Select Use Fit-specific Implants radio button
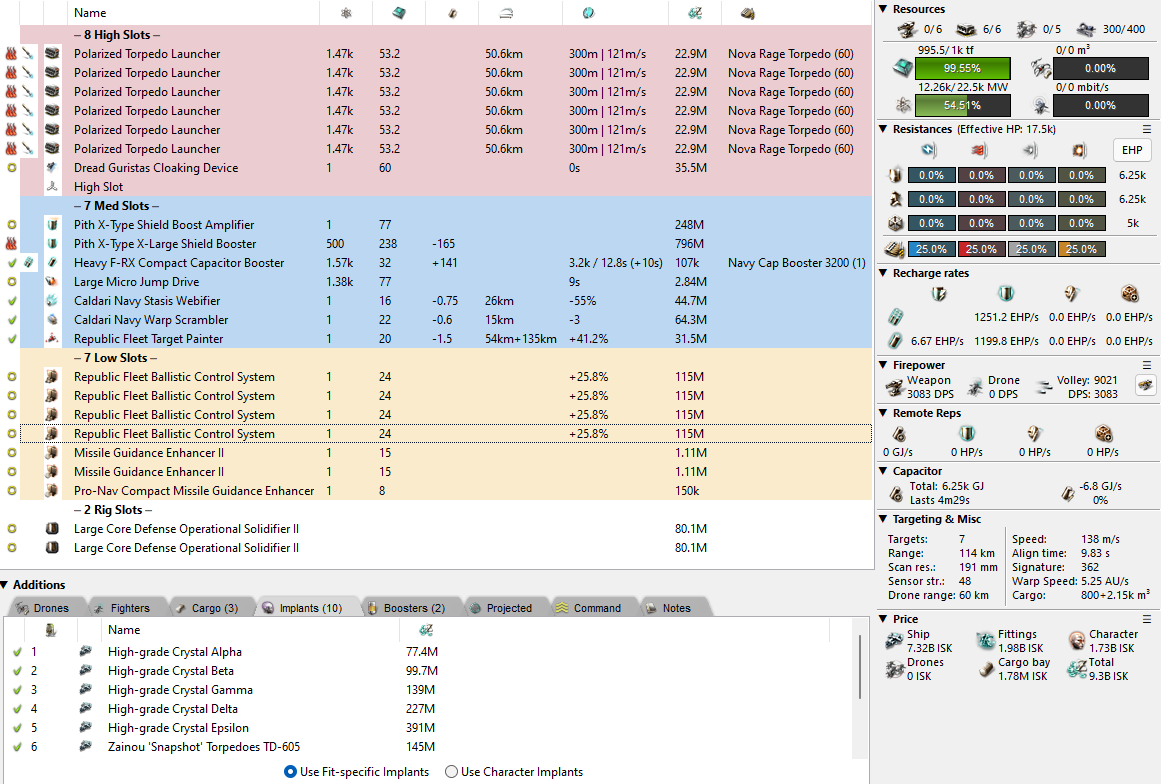Viewport: 1161px width, 784px height. pos(291,772)
